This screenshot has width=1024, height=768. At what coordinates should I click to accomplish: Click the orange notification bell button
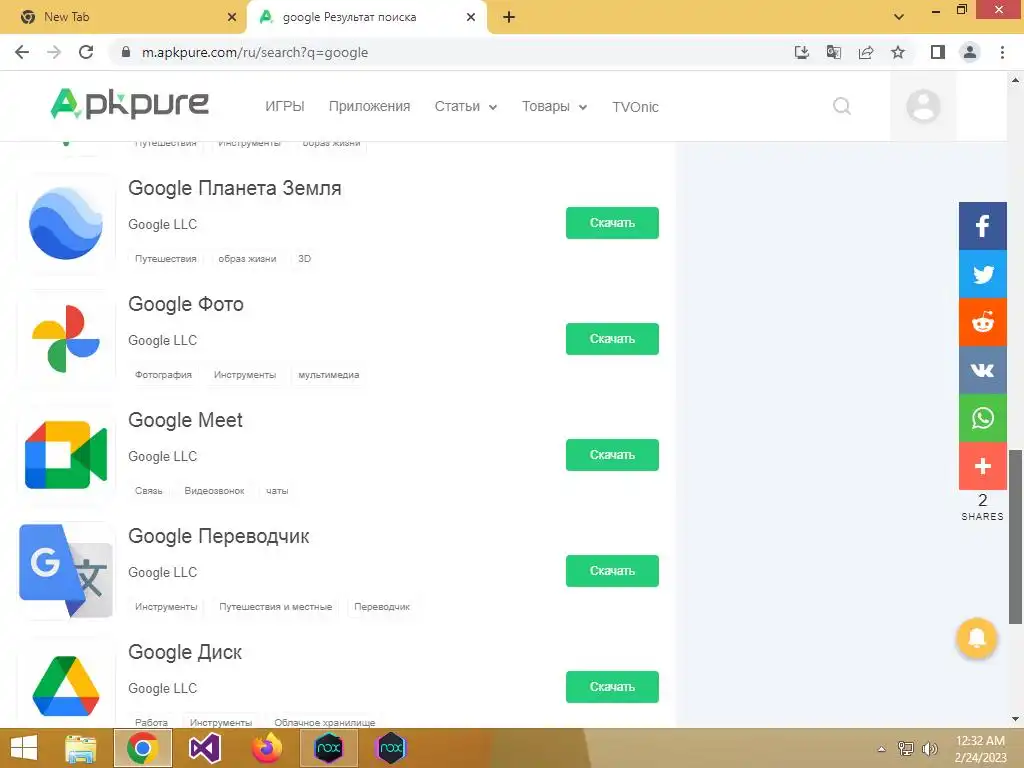(x=976, y=637)
